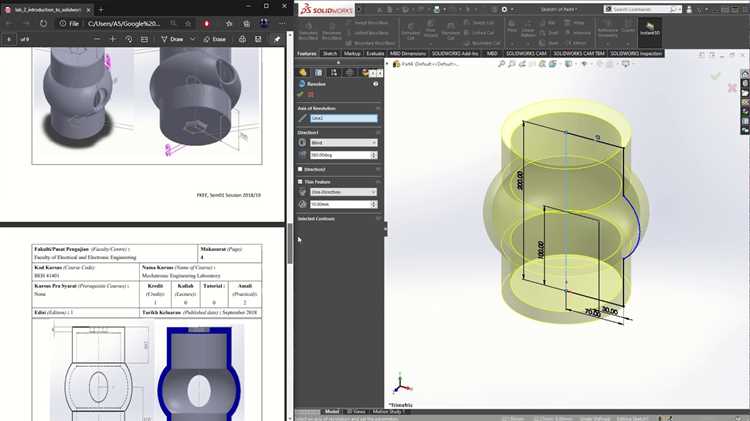Open the Sketch ribbon tab
Screen dimensions: 750x421
[330, 54]
